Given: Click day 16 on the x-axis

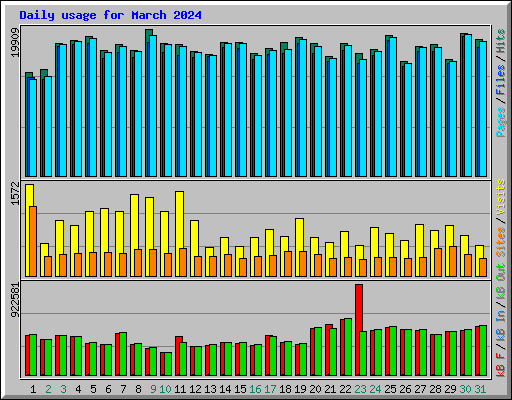Looking at the screenshot, I should (255, 389).
